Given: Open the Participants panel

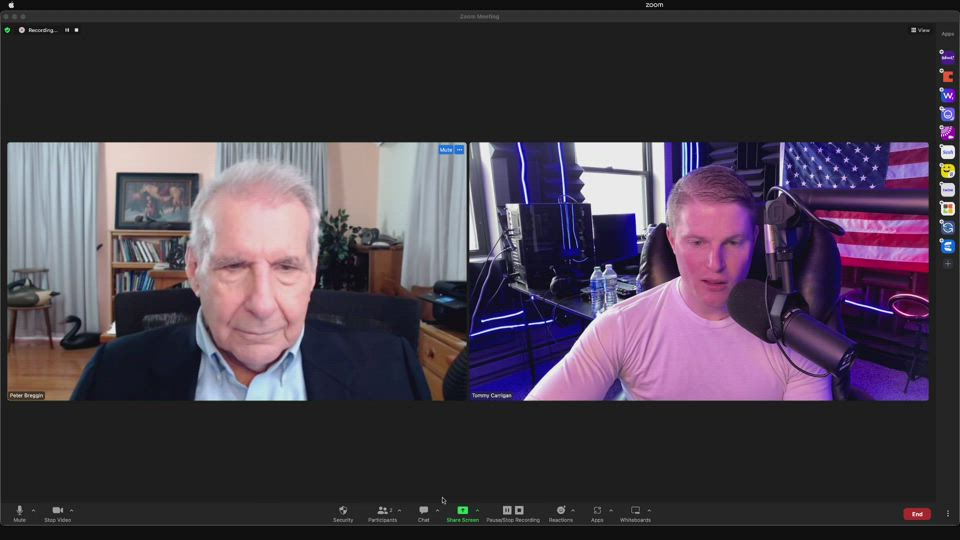Looking at the screenshot, I should coord(382,513).
